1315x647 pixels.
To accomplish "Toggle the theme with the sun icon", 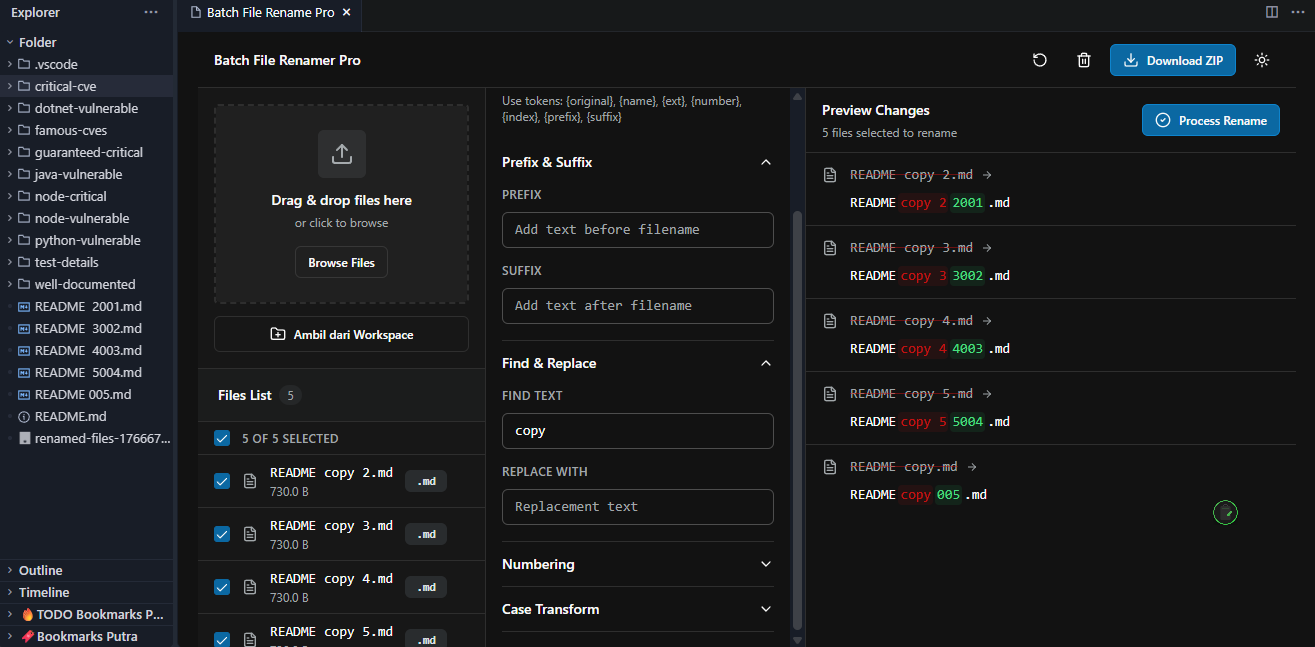I will pos(1262,60).
